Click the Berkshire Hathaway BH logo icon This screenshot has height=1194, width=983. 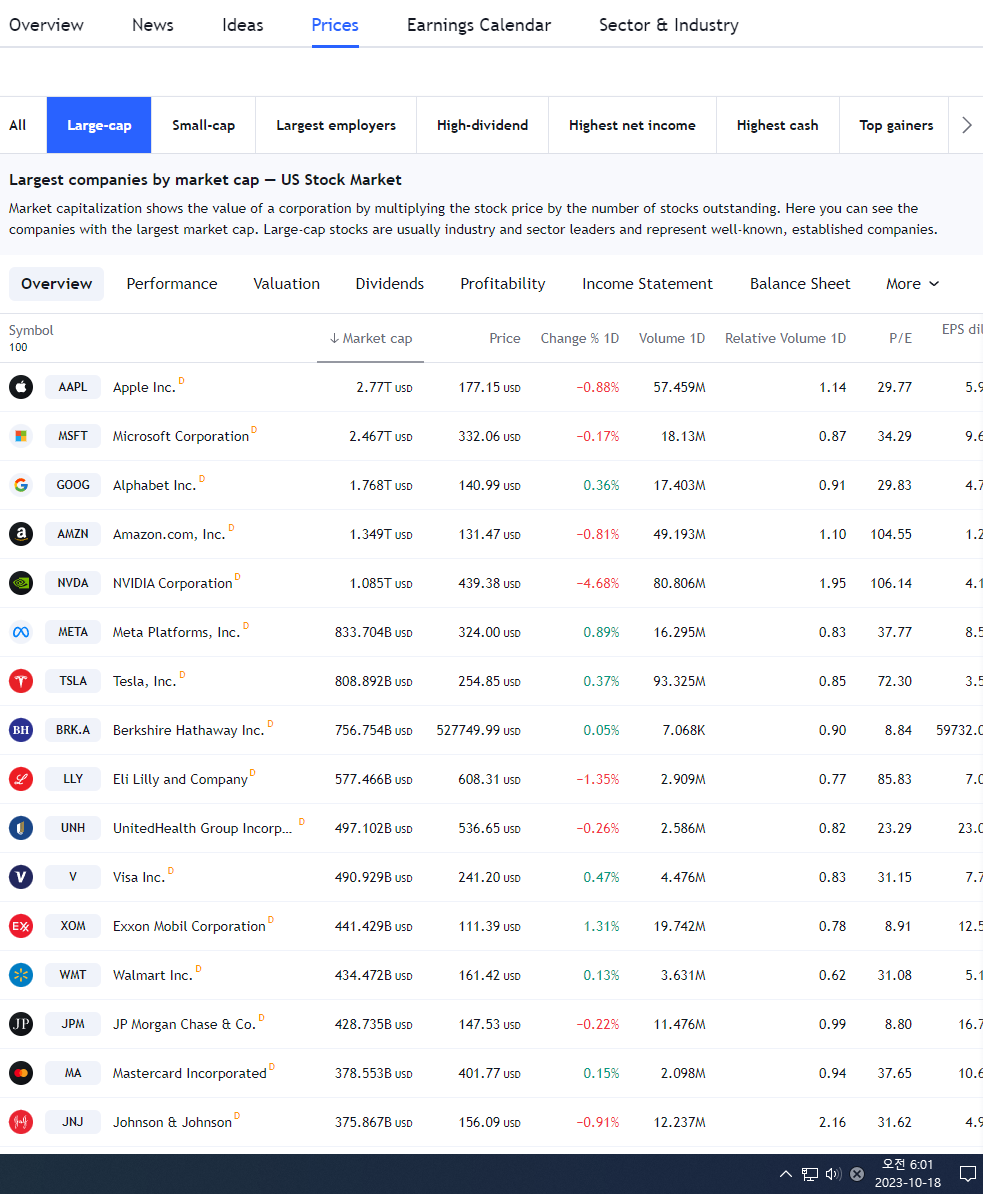click(x=21, y=729)
